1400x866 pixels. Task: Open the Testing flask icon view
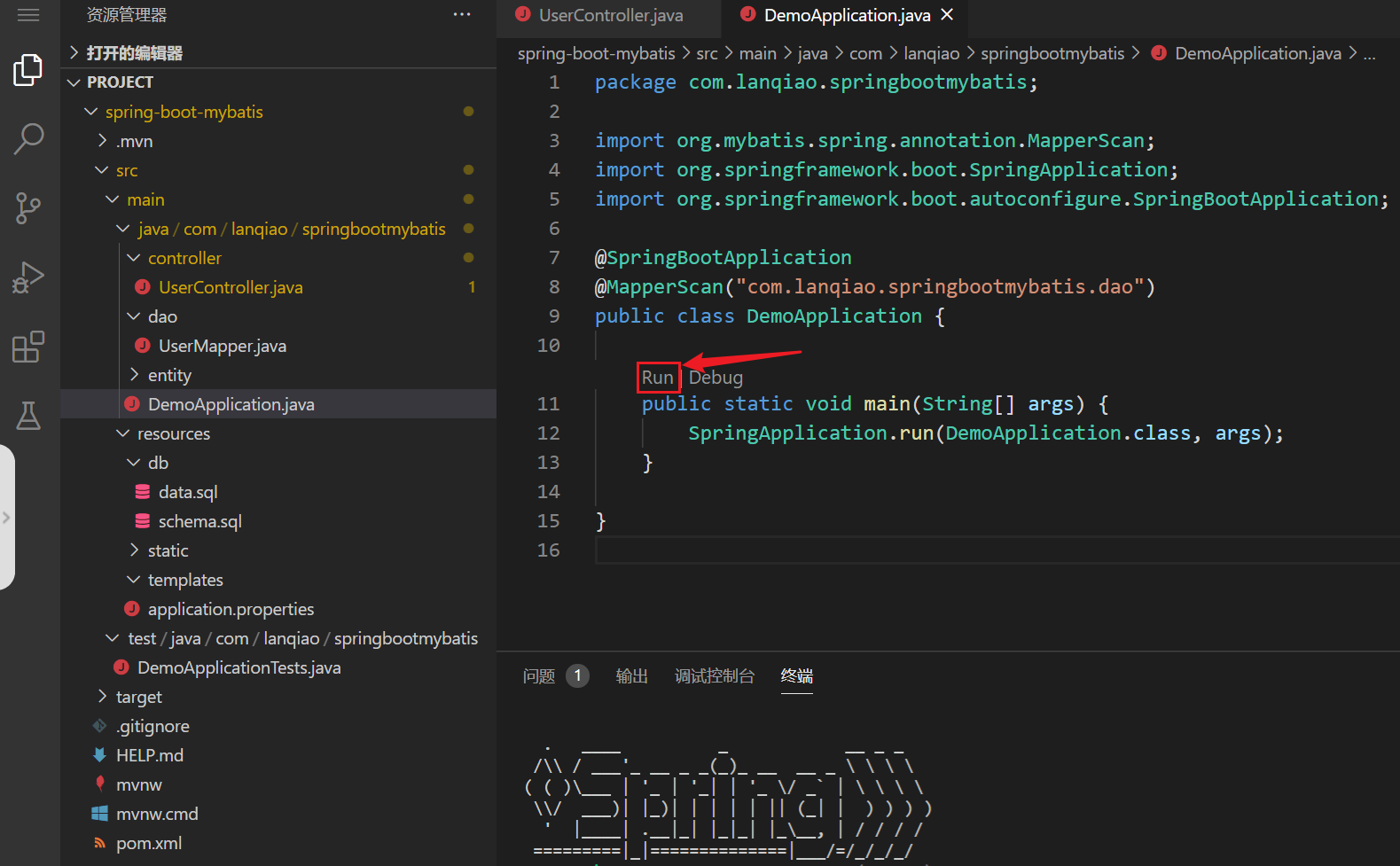[x=28, y=415]
